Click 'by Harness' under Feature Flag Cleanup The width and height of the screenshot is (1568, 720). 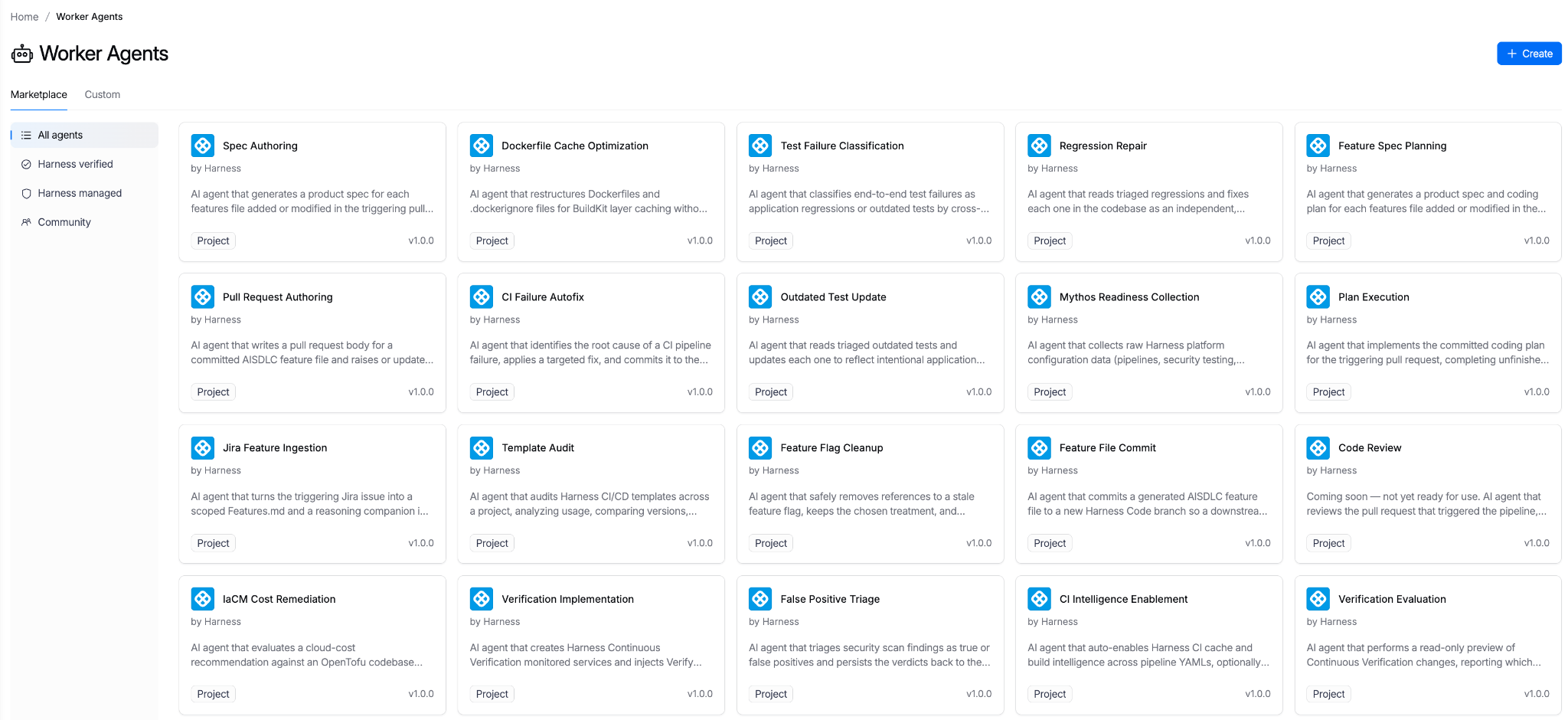[773, 470]
